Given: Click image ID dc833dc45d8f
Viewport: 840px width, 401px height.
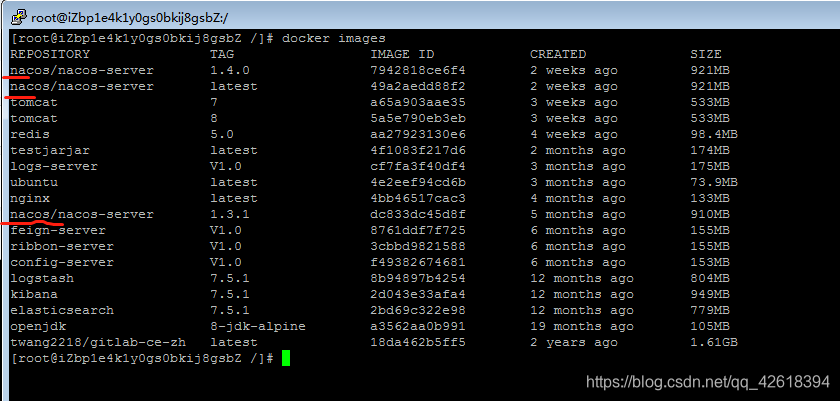Looking at the screenshot, I should pos(418,215).
